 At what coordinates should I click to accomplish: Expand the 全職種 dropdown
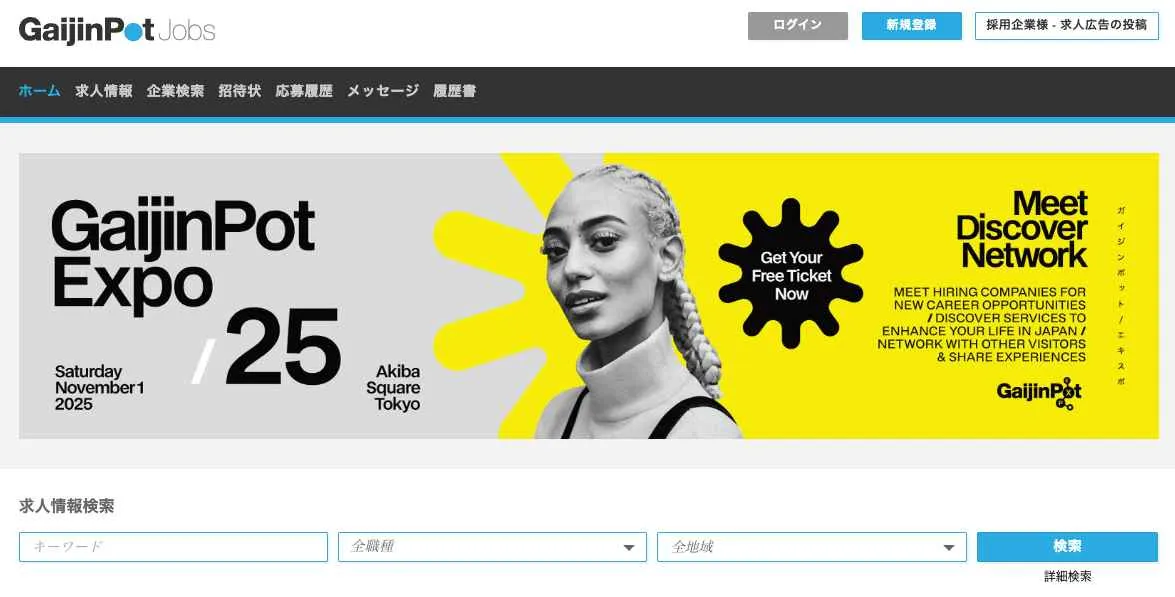tap(492, 547)
